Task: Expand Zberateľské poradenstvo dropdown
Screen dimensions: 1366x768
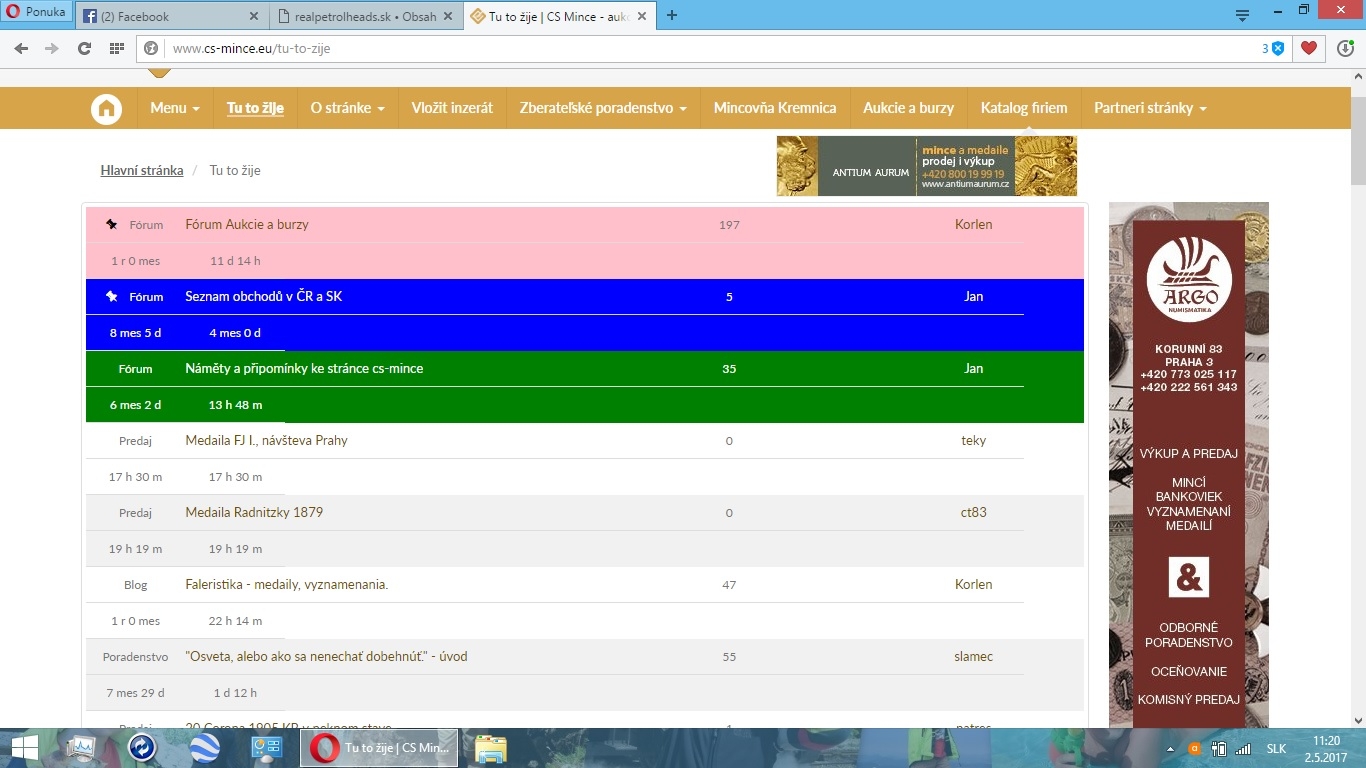Action: click(x=603, y=108)
